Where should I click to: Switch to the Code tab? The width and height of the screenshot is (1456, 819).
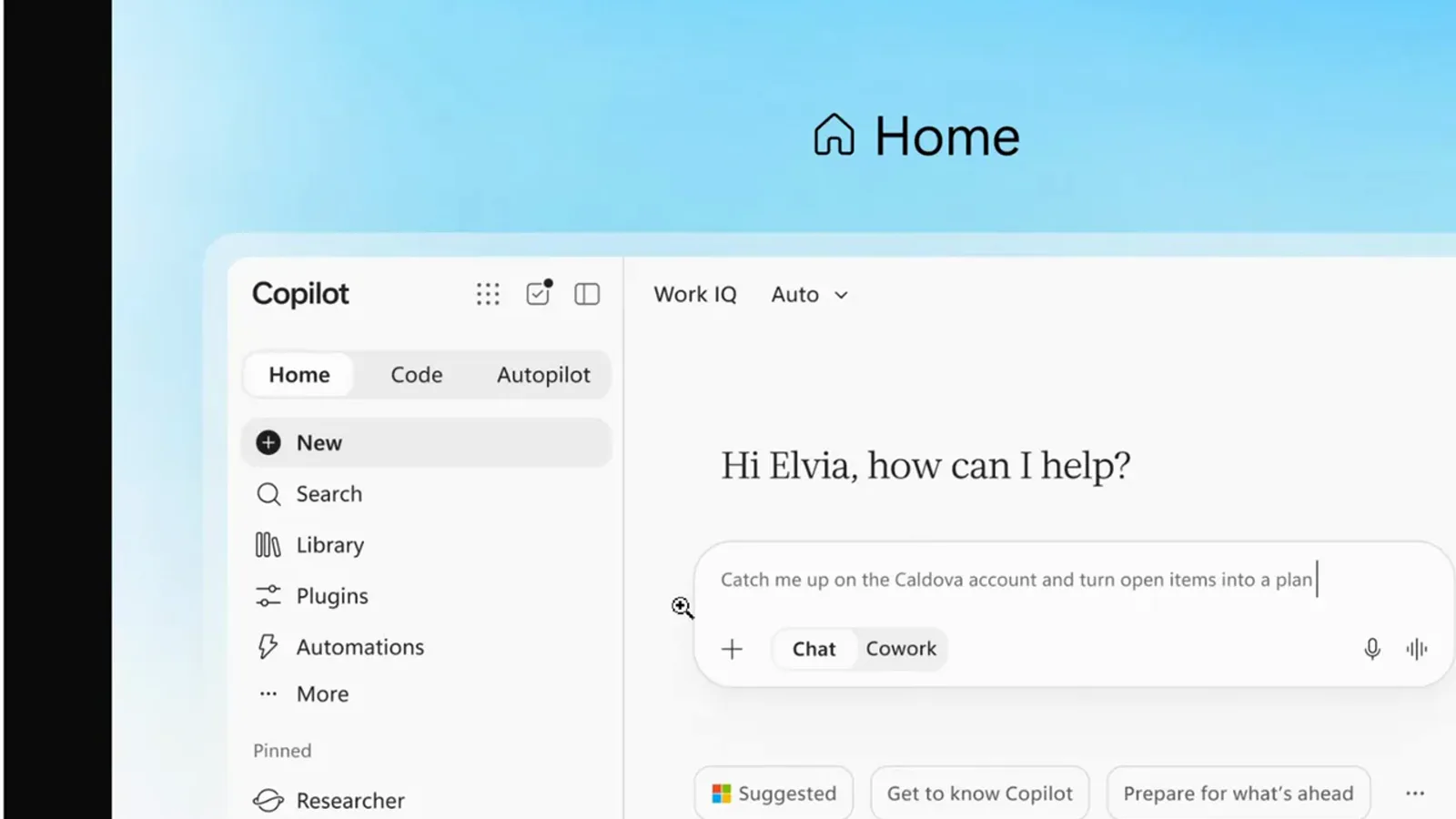tap(417, 375)
